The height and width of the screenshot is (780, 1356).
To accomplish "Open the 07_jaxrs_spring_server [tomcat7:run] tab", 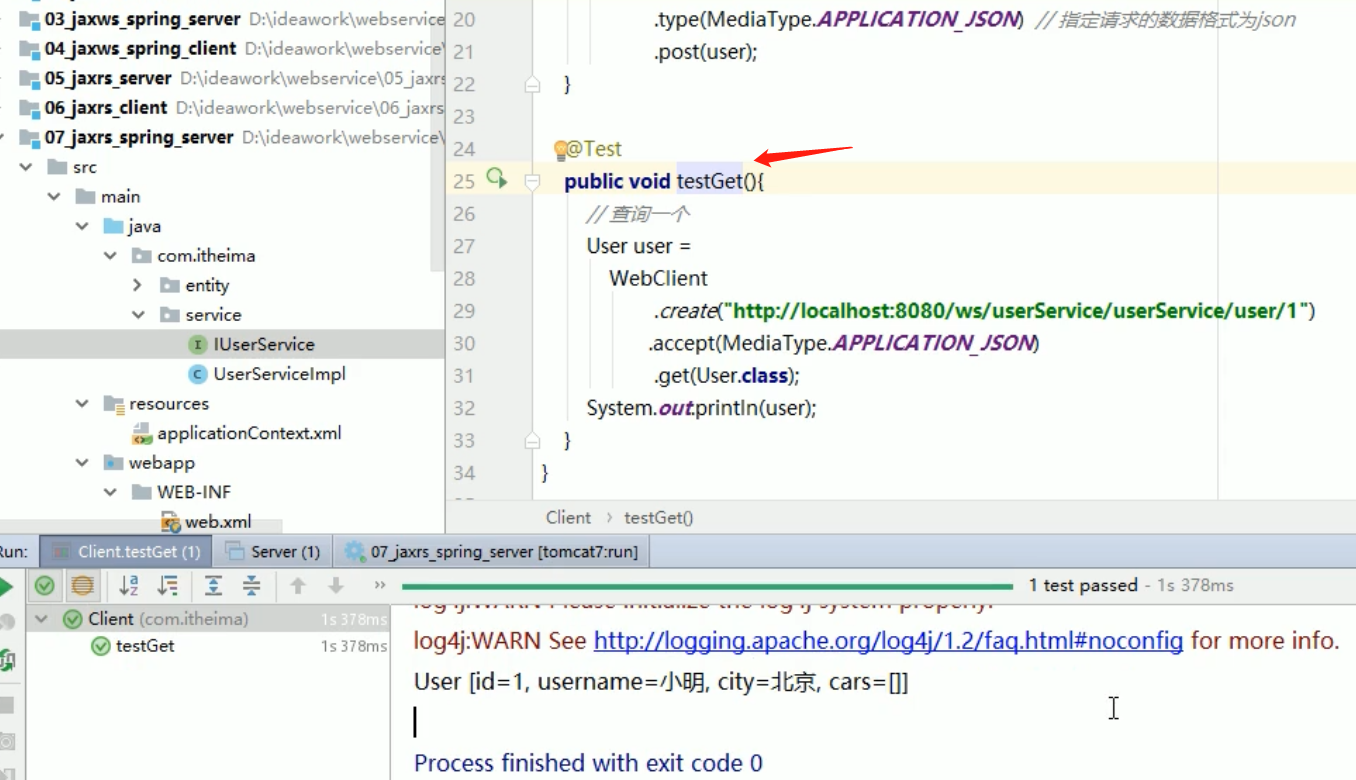I will [x=491, y=551].
